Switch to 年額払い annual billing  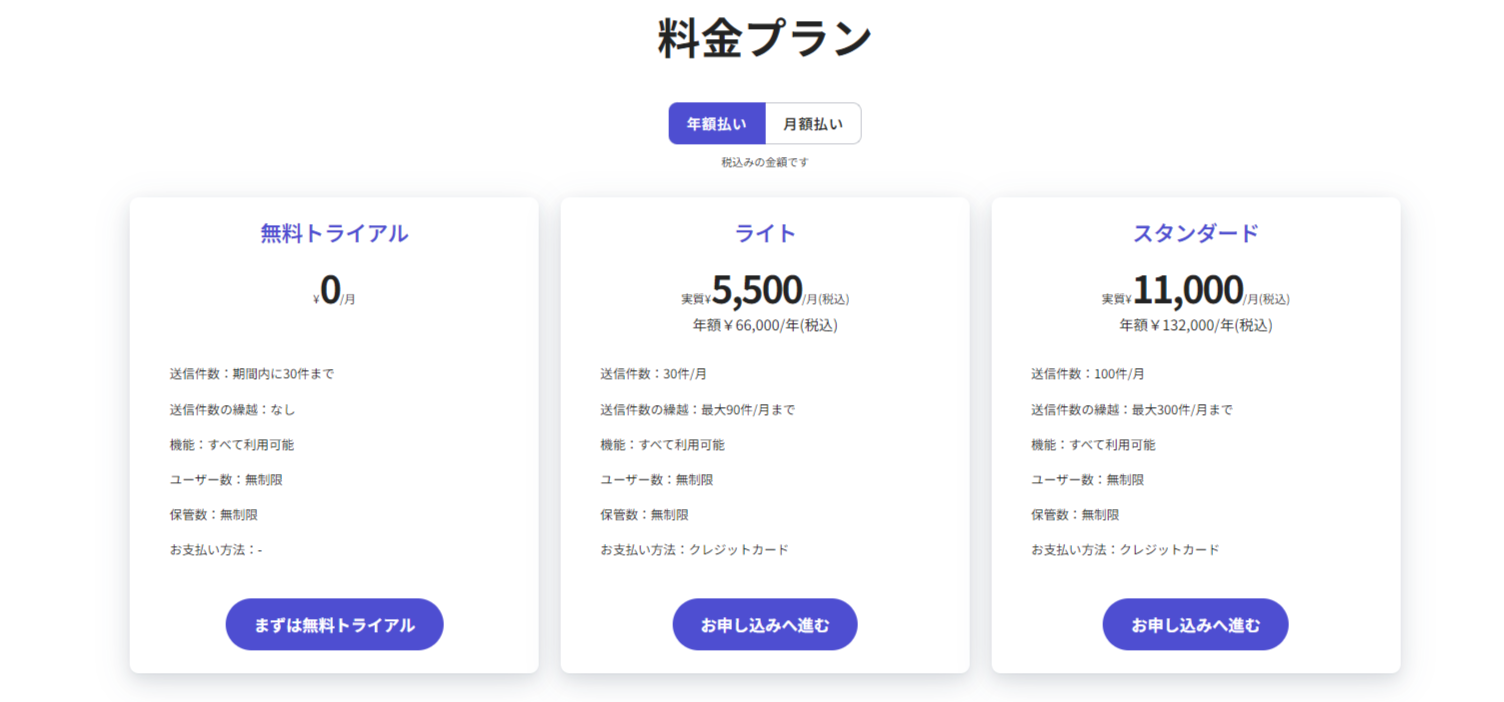[x=716, y=124]
